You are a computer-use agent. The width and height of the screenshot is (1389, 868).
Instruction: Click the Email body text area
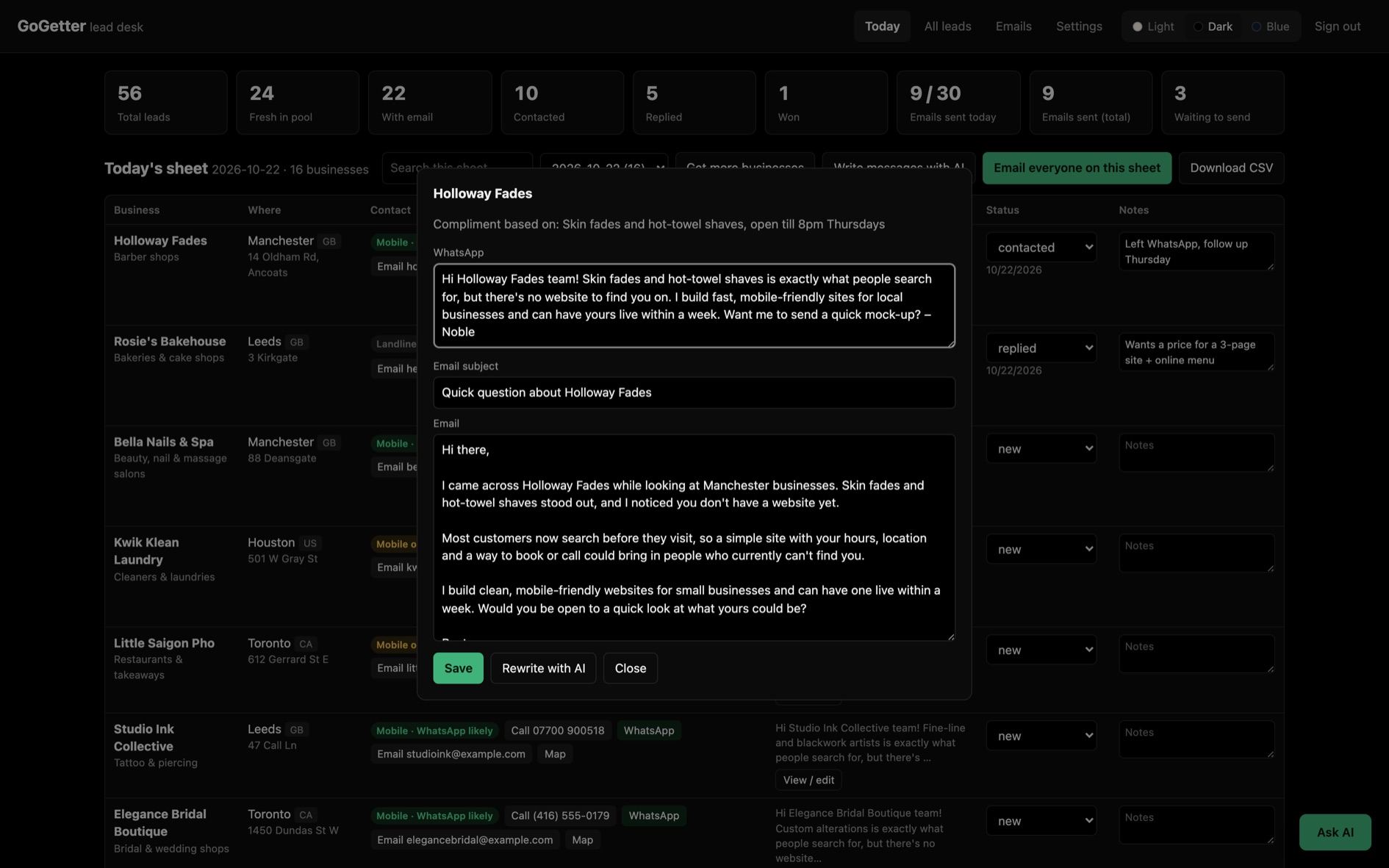(694, 537)
